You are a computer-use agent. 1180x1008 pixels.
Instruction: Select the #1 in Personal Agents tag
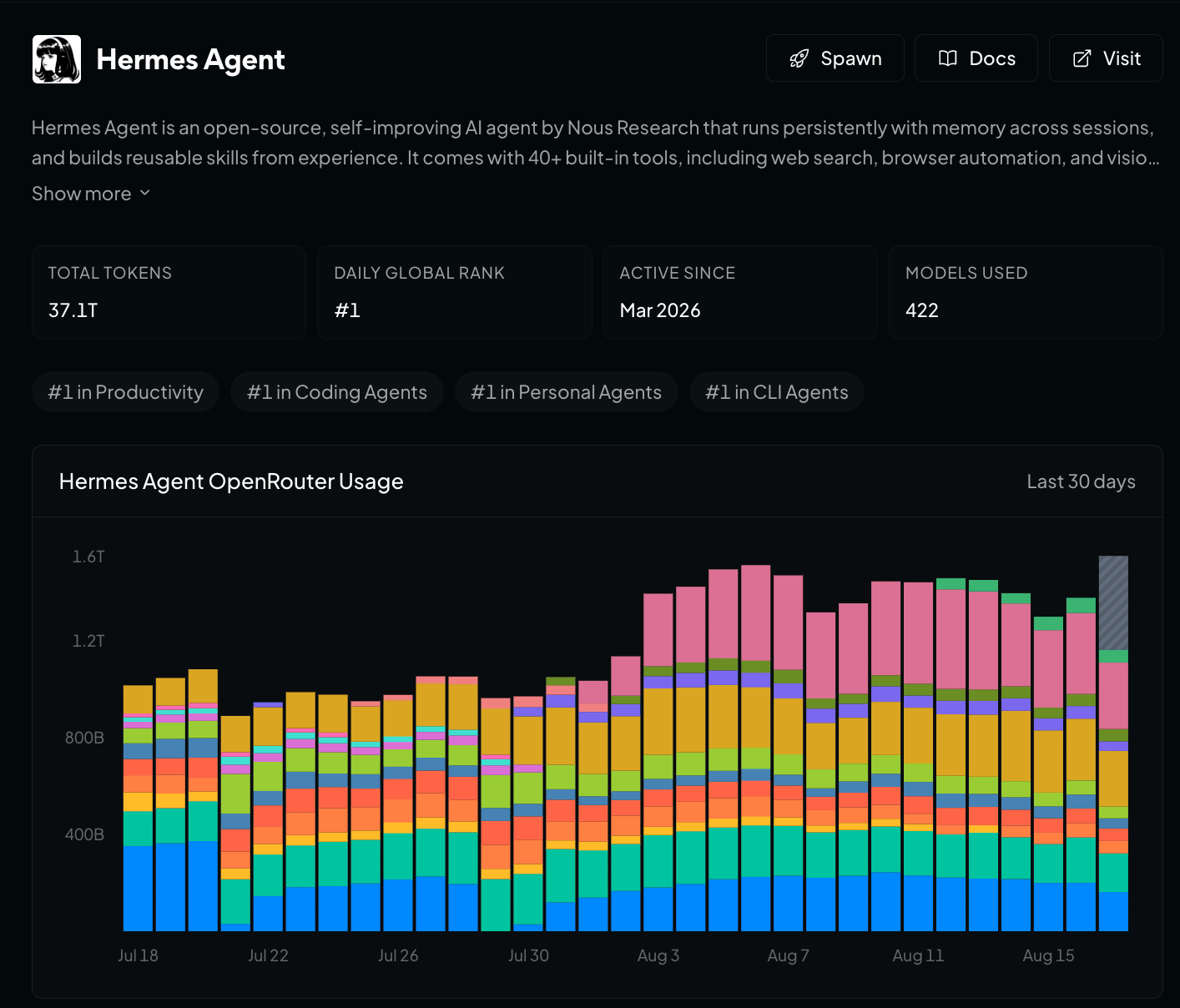[x=567, y=392]
